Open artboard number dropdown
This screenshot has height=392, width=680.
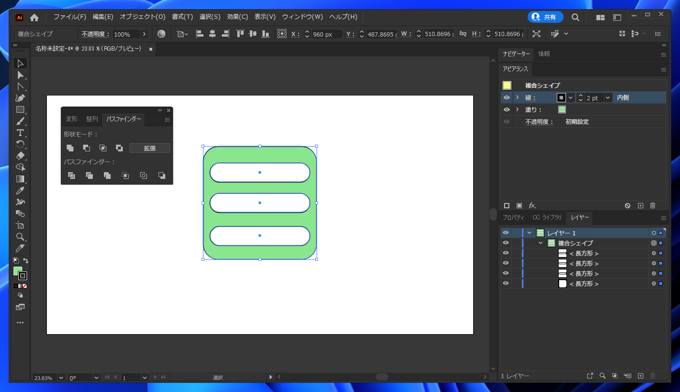144,378
